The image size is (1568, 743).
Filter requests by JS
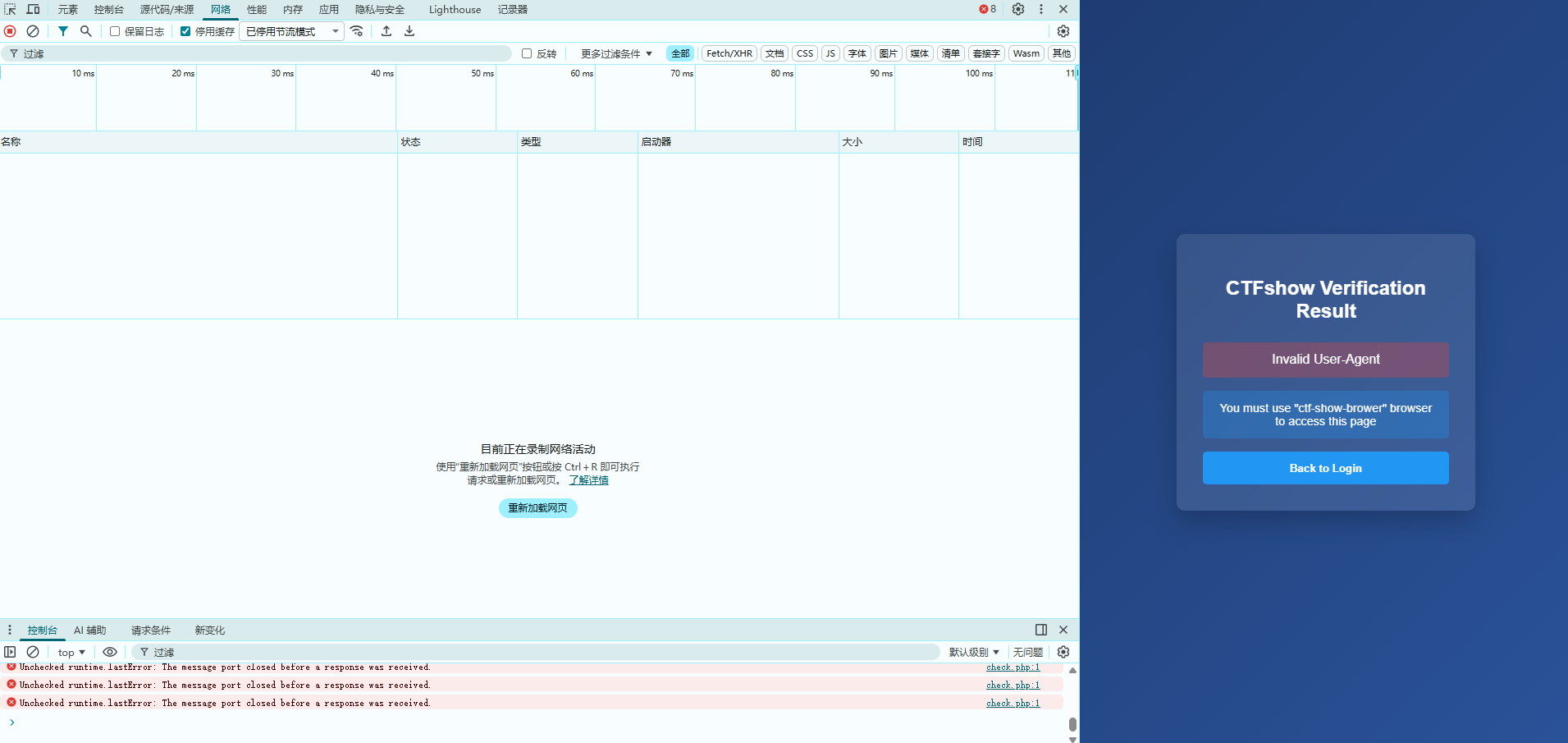click(x=830, y=53)
